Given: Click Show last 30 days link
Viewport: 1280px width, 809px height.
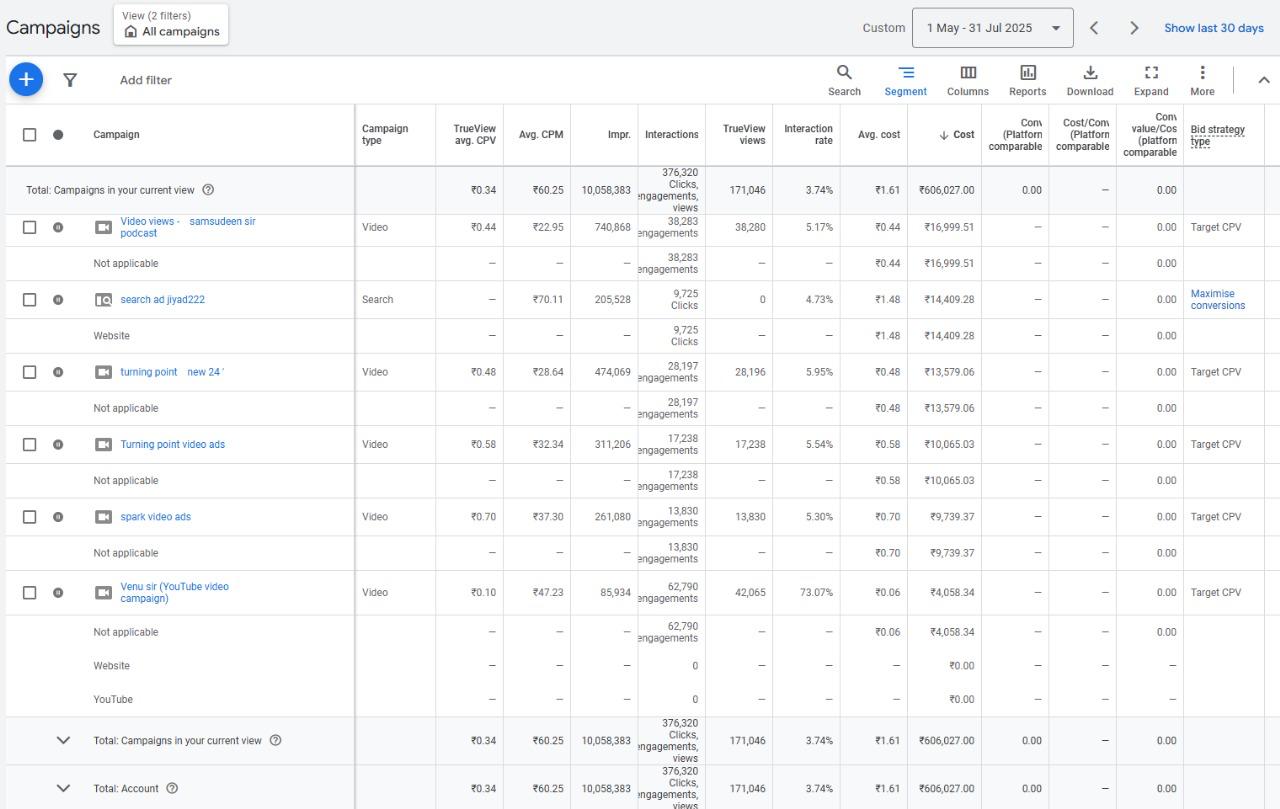Looking at the screenshot, I should [1214, 28].
